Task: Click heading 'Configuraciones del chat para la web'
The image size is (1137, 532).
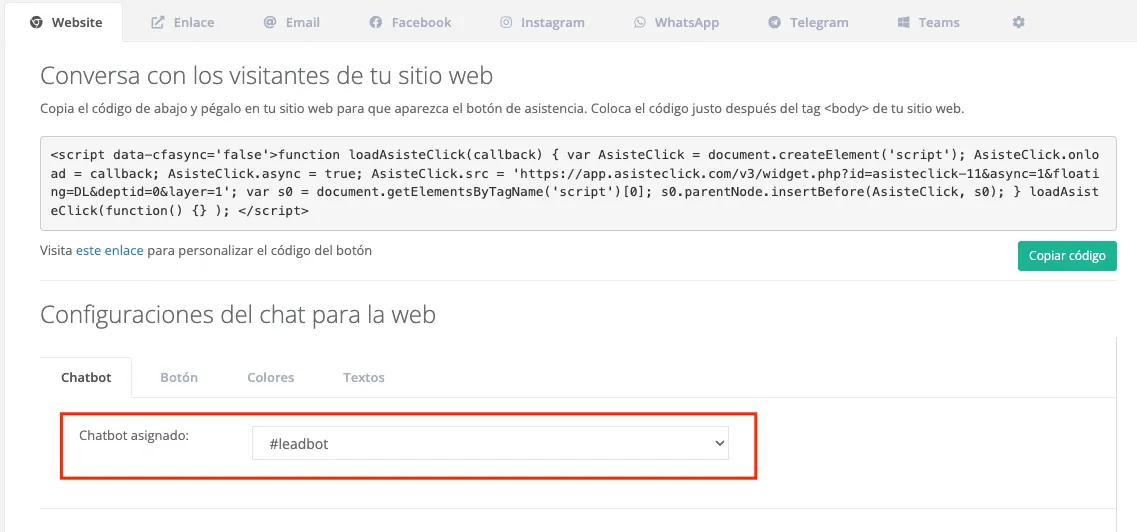Action: tap(238, 315)
